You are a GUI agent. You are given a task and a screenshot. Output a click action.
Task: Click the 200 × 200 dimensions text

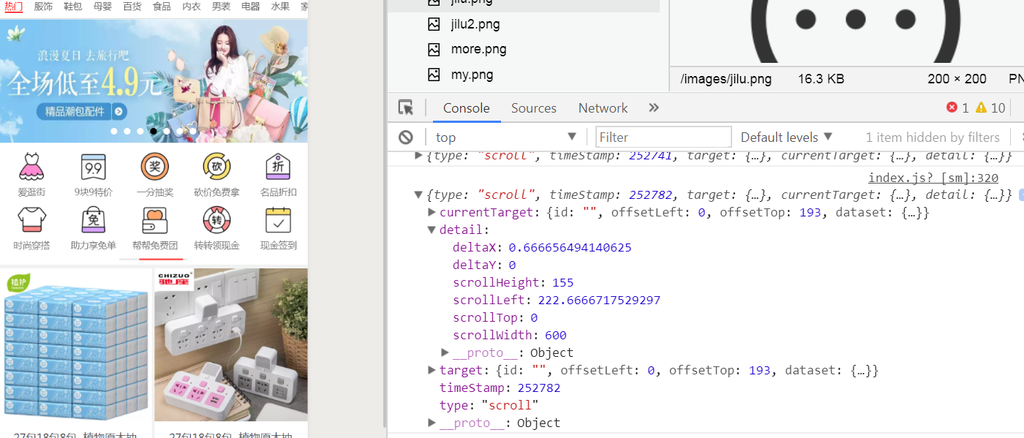(957, 79)
